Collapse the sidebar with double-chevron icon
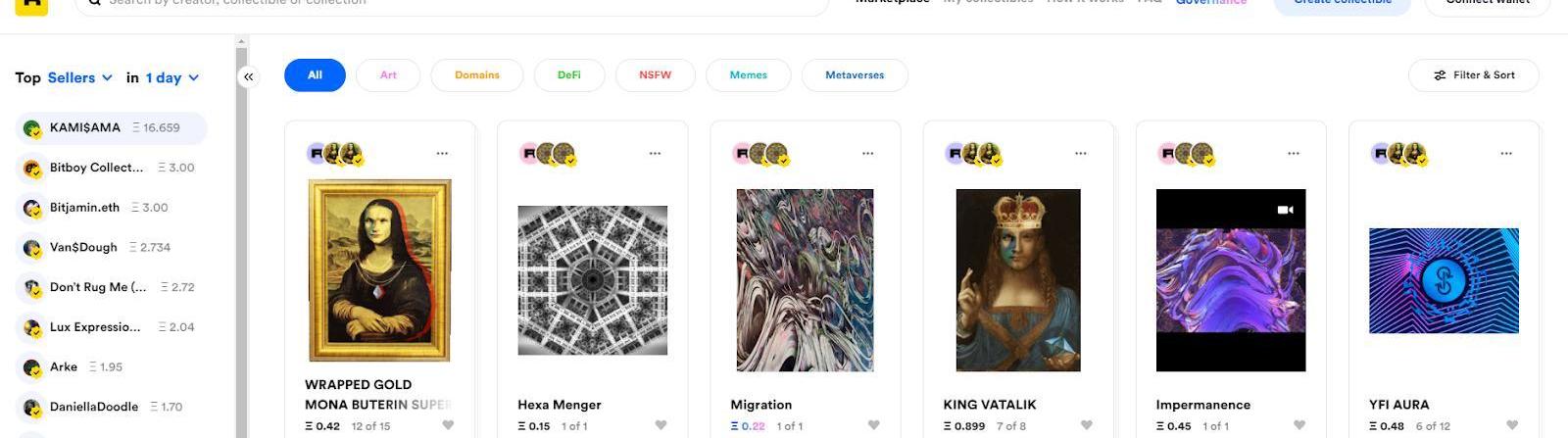 [249, 76]
